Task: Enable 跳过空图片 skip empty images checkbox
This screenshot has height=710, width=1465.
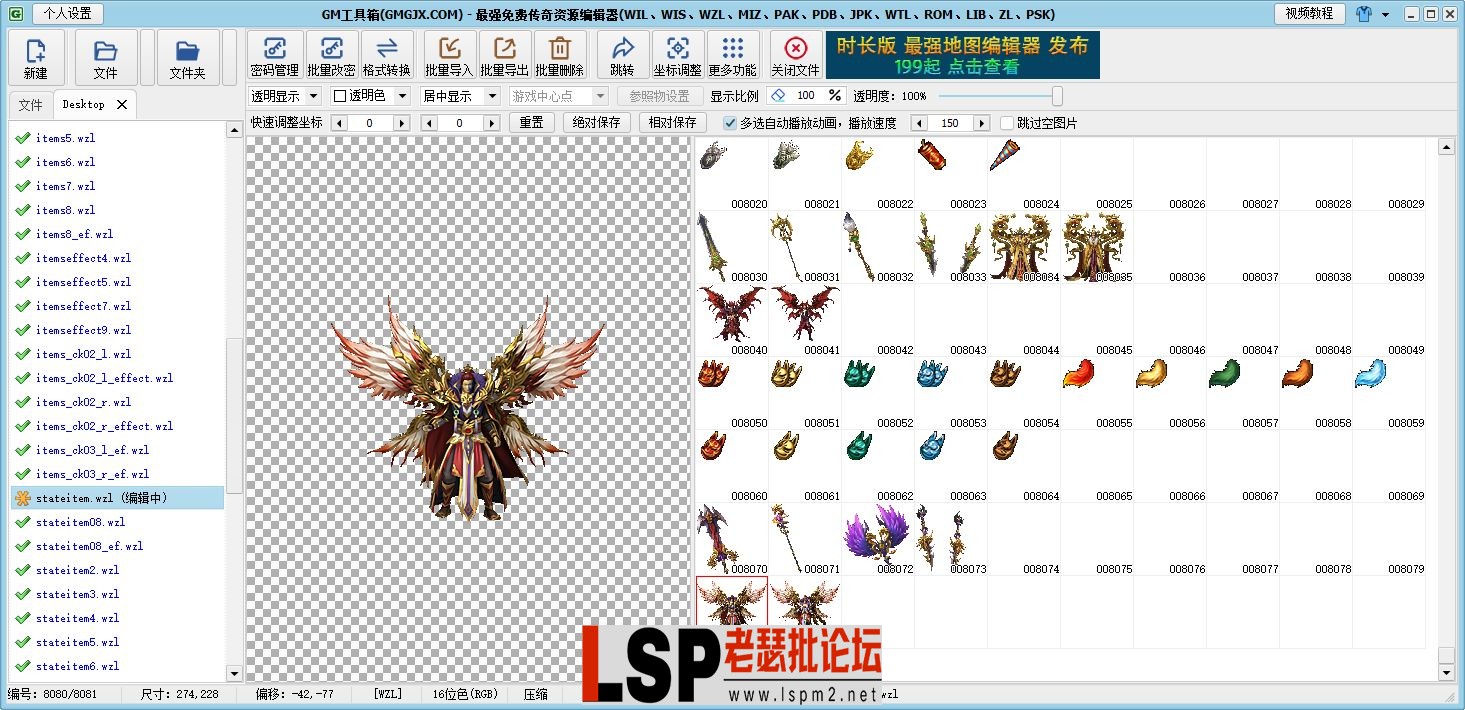Action: click(x=1007, y=123)
